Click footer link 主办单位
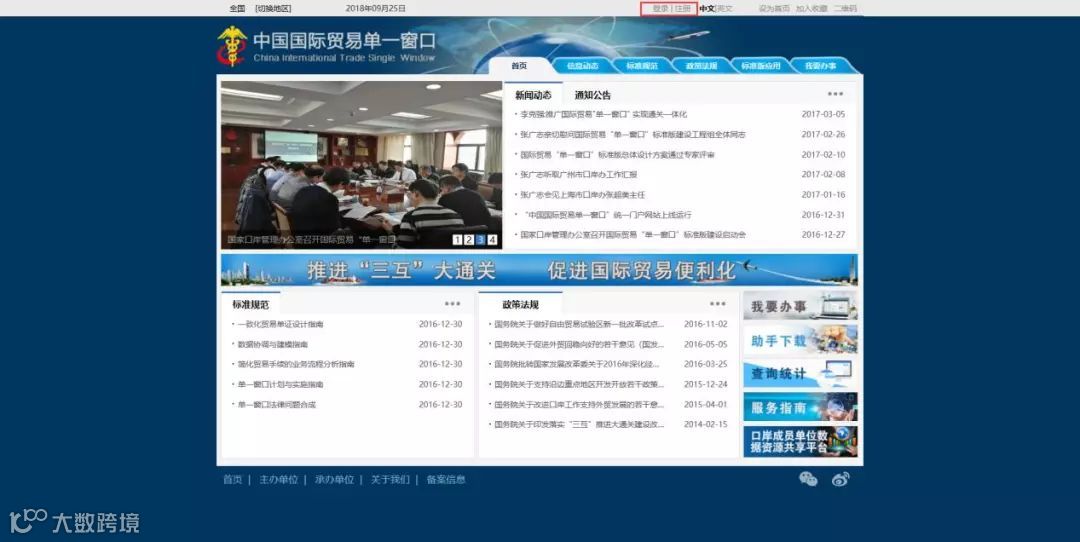Viewport: 1080px width, 542px height. point(278,479)
